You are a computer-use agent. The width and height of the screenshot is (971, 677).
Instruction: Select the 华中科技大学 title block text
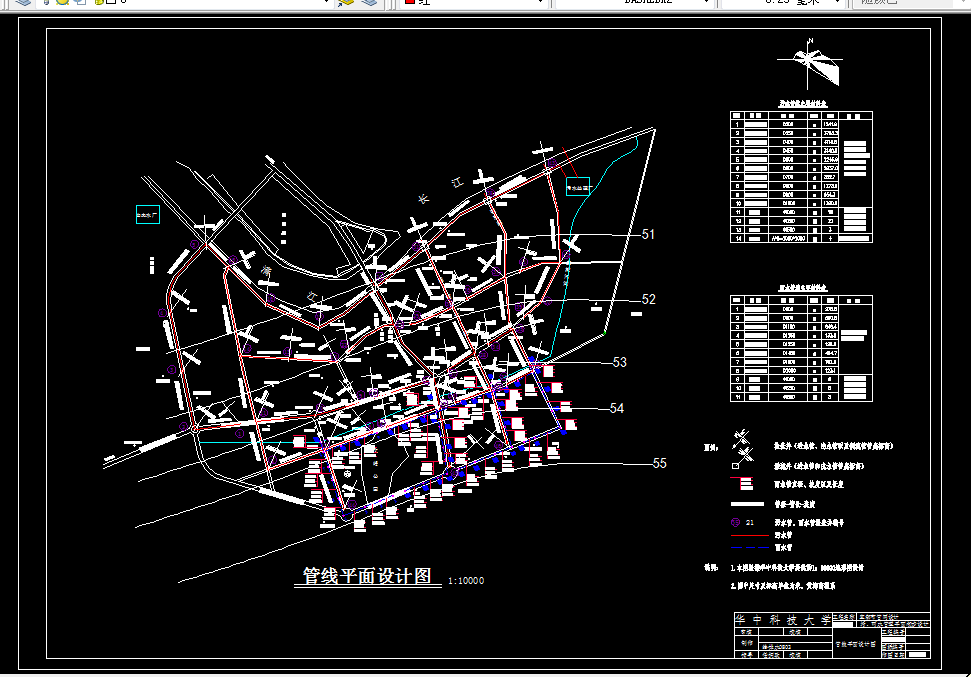783,620
